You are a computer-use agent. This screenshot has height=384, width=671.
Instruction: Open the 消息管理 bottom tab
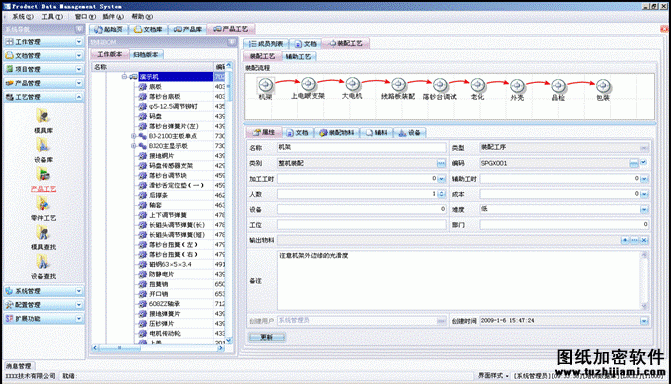(19, 366)
